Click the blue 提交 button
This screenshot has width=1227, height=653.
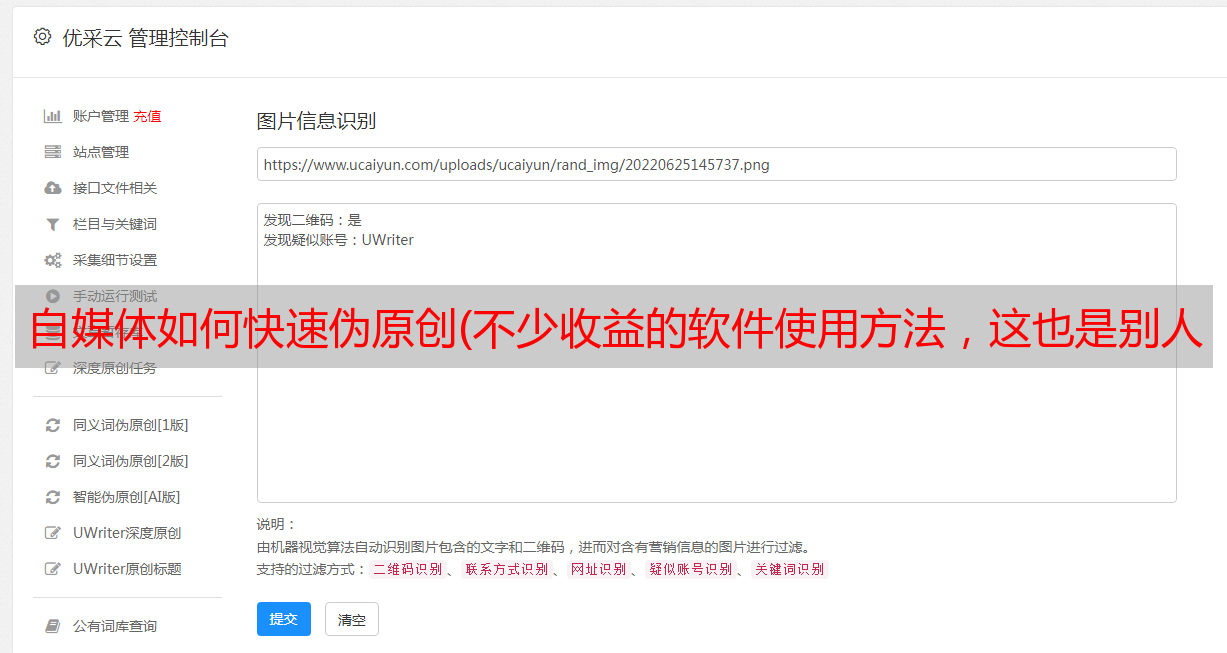(284, 619)
